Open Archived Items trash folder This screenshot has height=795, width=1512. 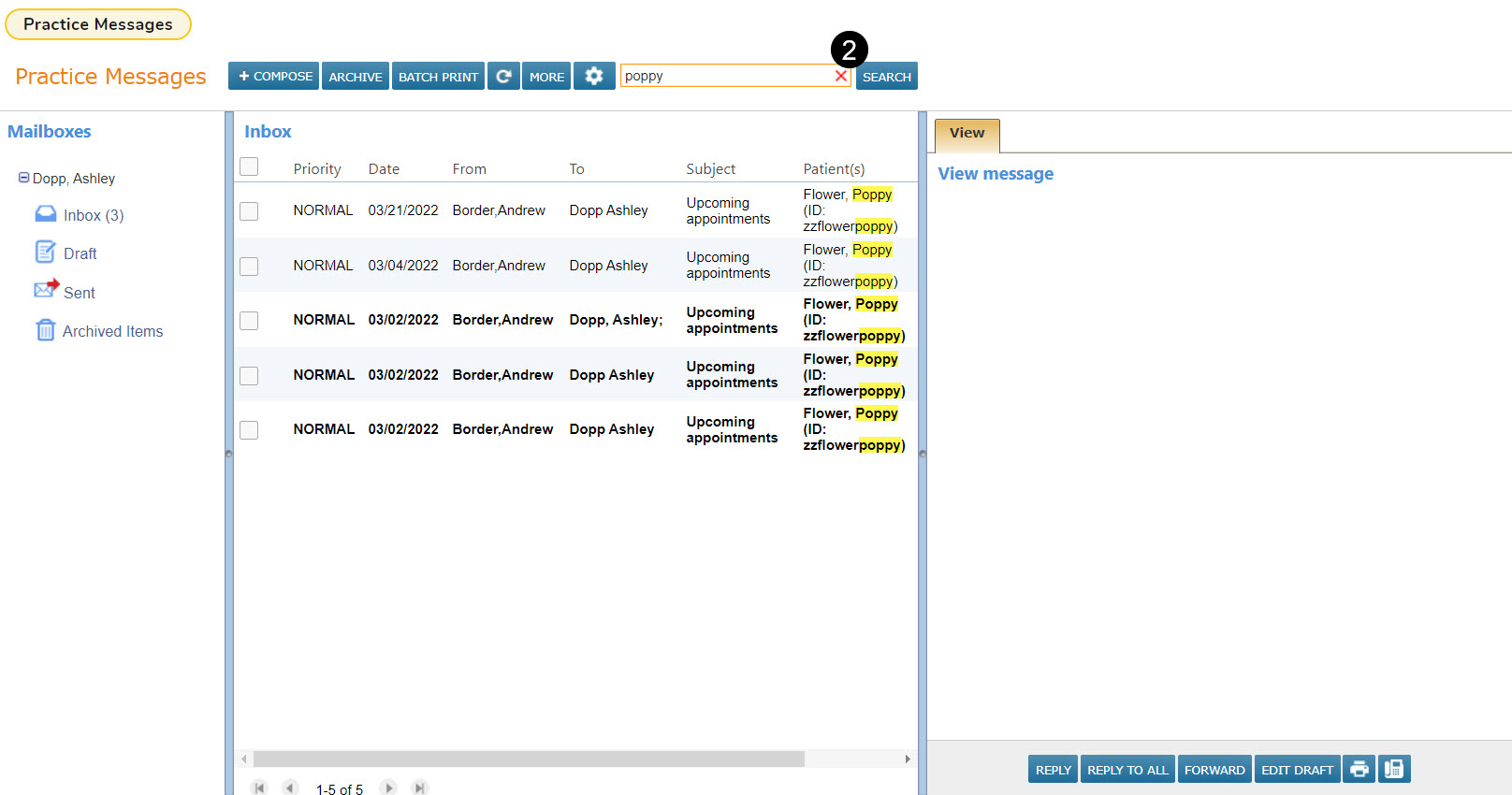112,331
